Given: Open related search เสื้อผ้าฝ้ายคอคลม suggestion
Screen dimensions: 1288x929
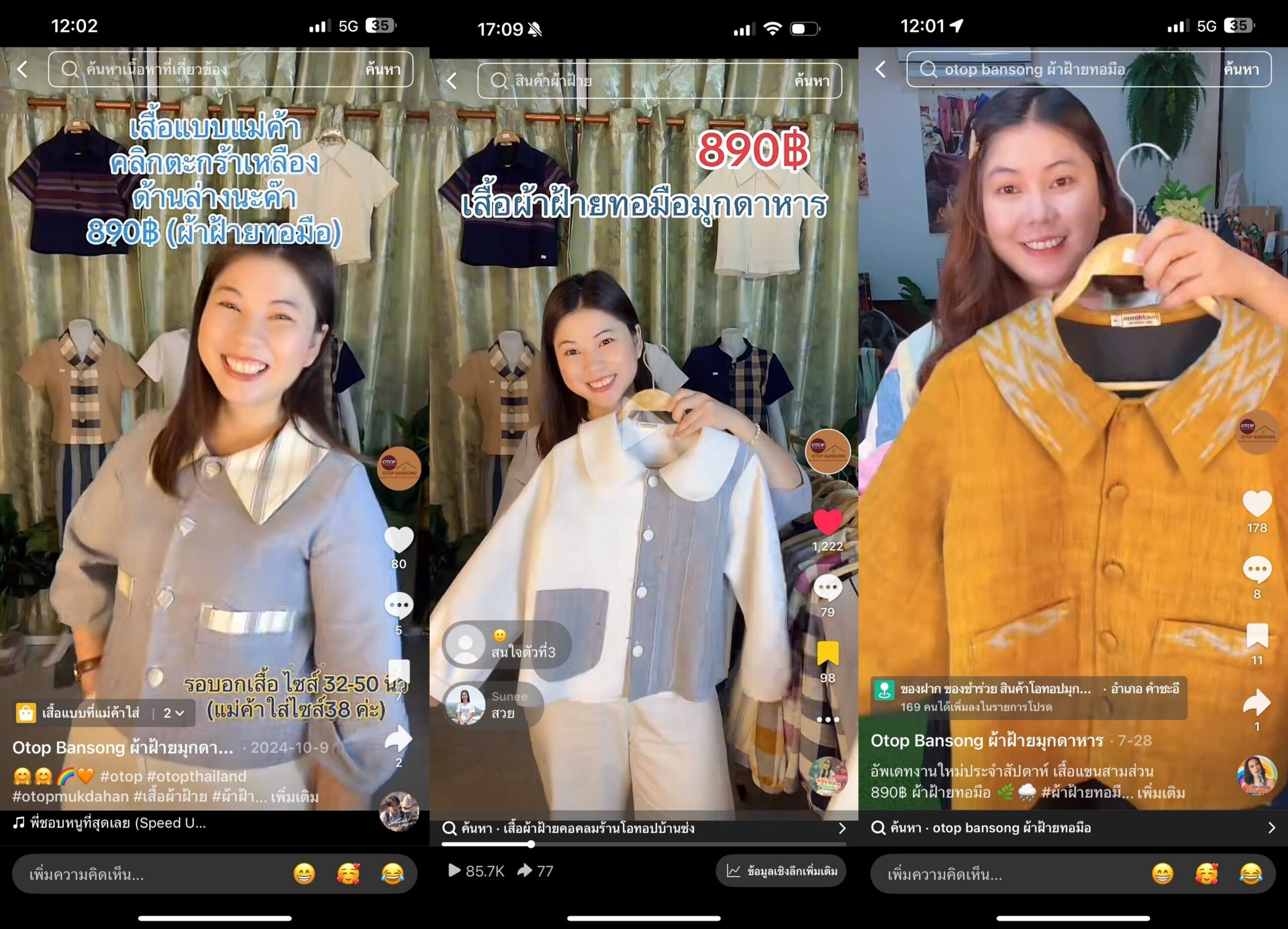Looking at the screenshot, I should click(578, 828).
